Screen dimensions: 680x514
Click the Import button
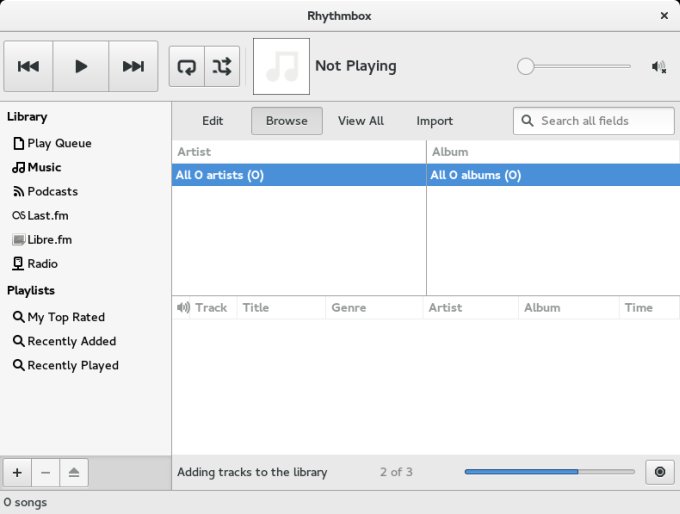pos(434,121)
